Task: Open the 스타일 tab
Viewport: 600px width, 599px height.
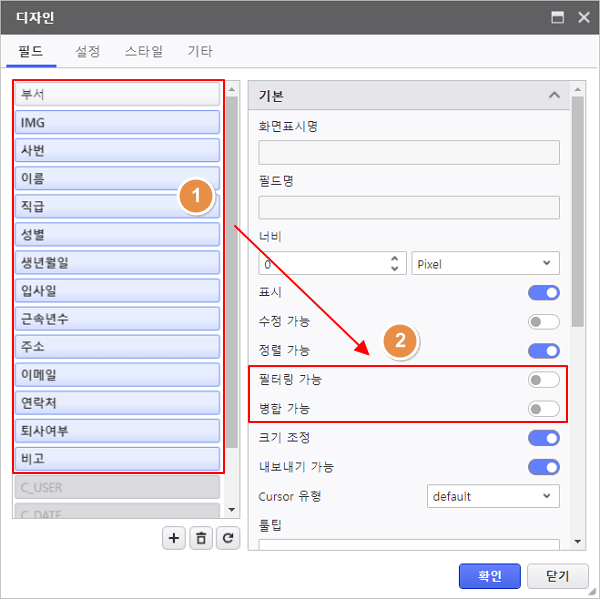Action: [144, 52]
